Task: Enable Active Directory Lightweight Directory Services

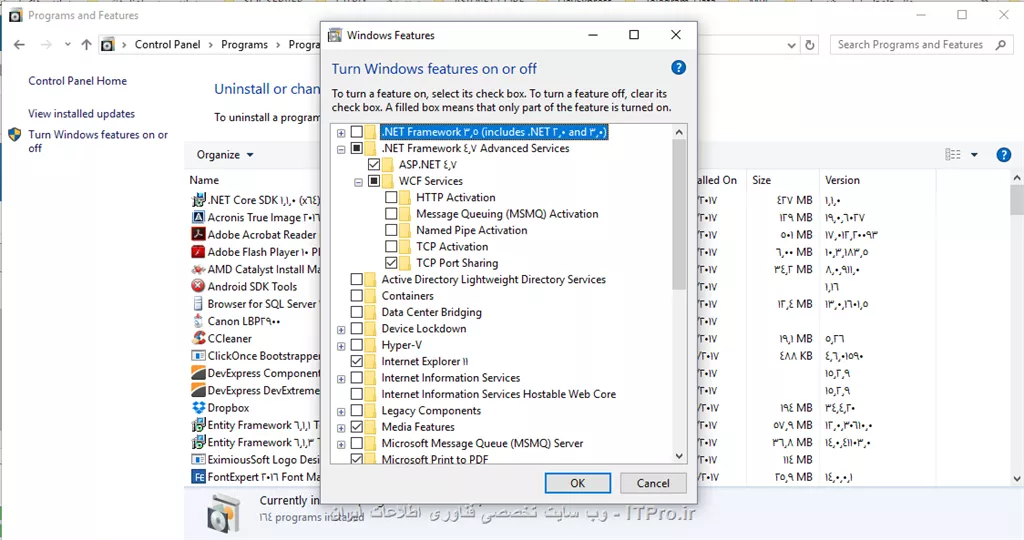Action: click(357, 279)
